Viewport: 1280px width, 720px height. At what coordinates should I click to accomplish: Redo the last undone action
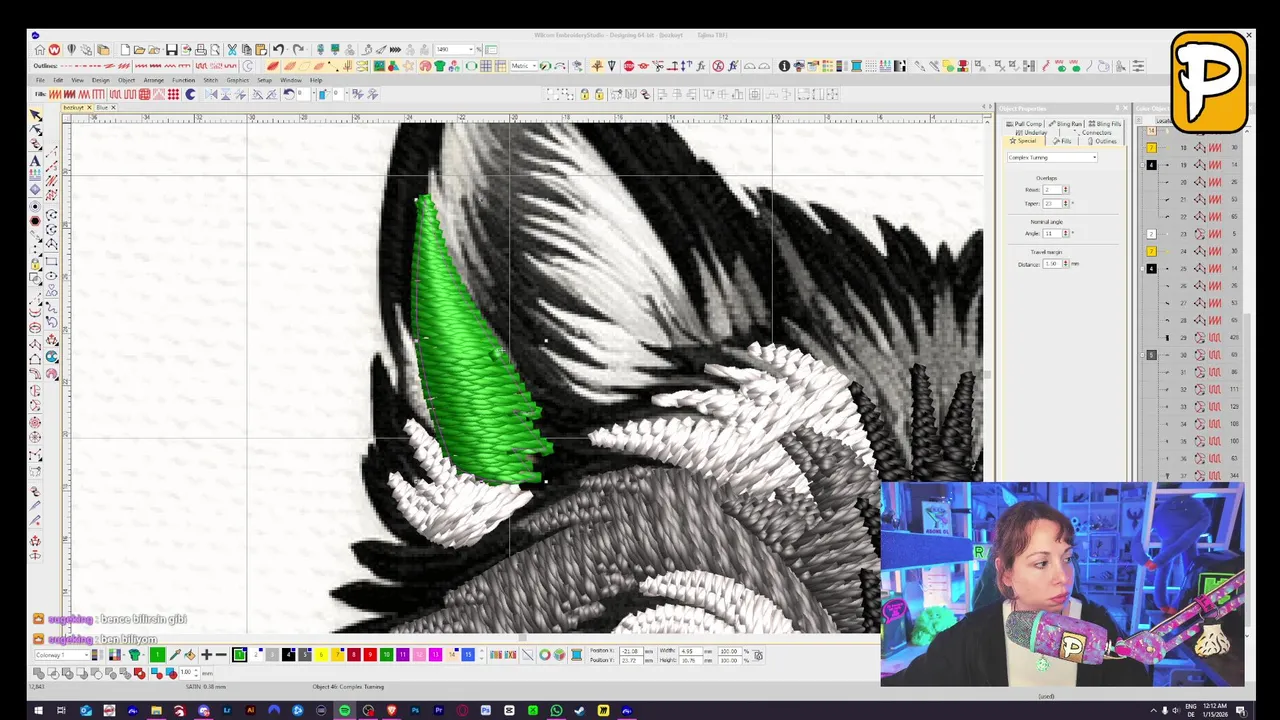coord(298,50)
